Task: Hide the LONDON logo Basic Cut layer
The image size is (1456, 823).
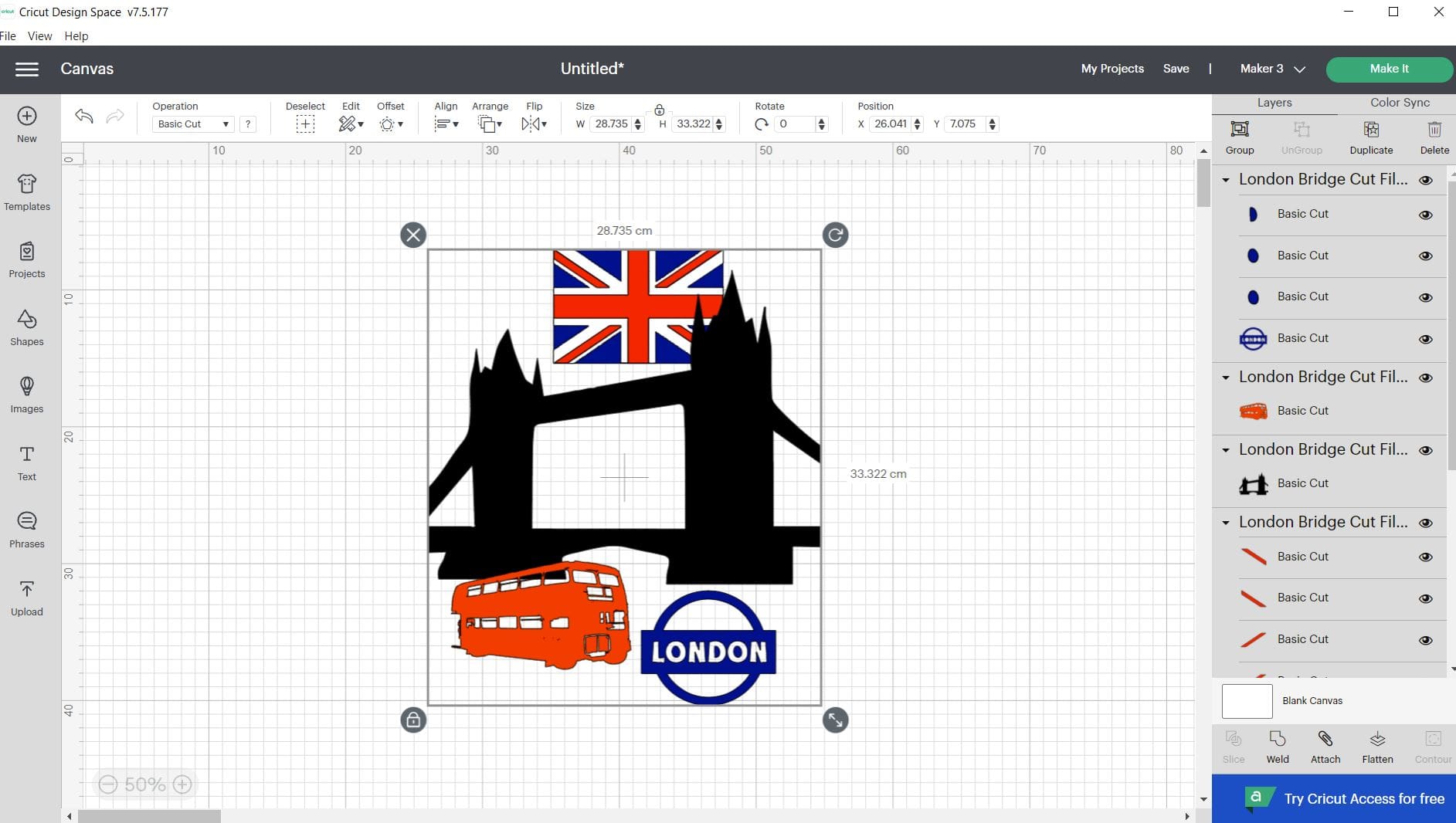Action: point(1426,339)
